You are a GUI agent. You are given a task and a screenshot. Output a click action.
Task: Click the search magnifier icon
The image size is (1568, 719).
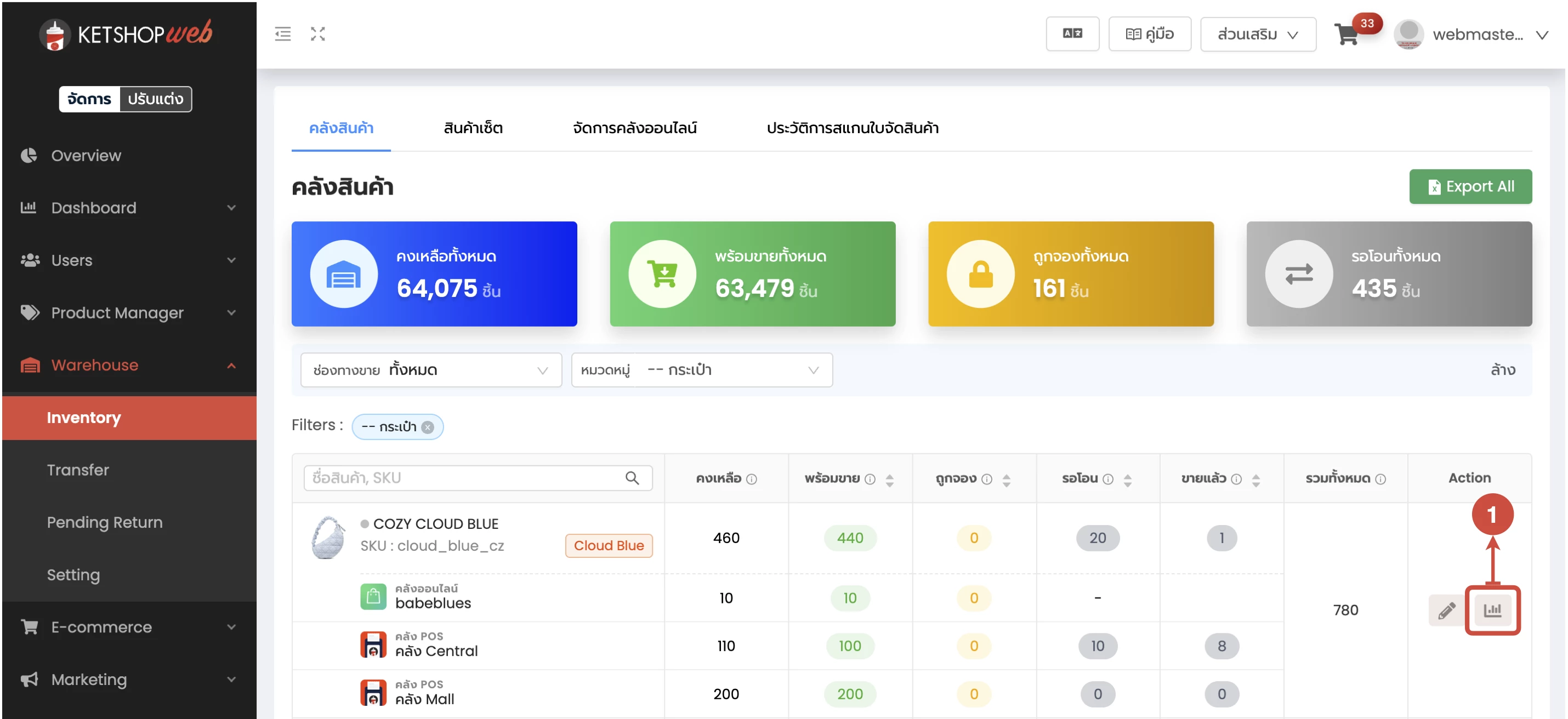(x=632, y=478)
